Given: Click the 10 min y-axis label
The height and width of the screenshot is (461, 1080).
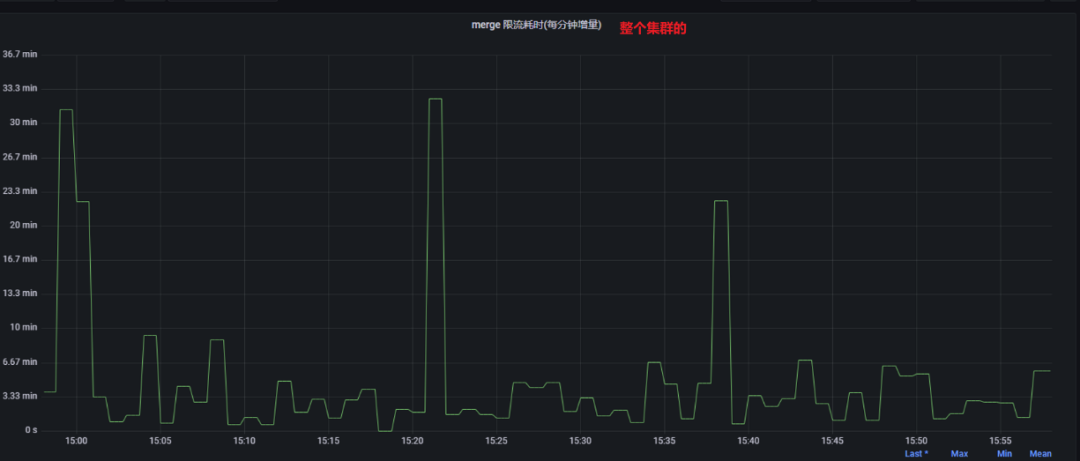Looking at the screenshot, I should click(23, 327).
